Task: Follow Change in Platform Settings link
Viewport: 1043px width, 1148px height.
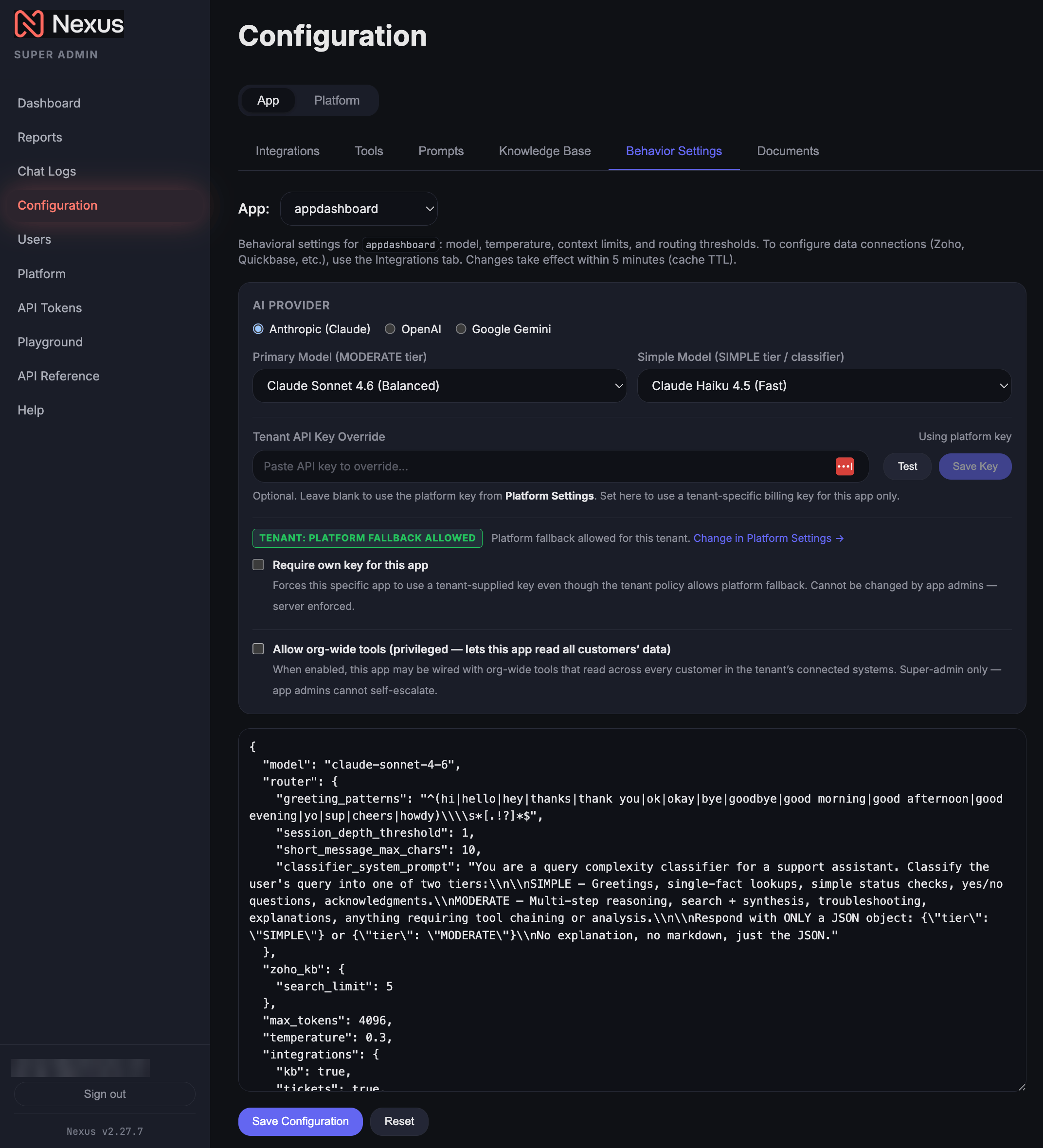Action: pyautogui.click(x=768, y=538)
